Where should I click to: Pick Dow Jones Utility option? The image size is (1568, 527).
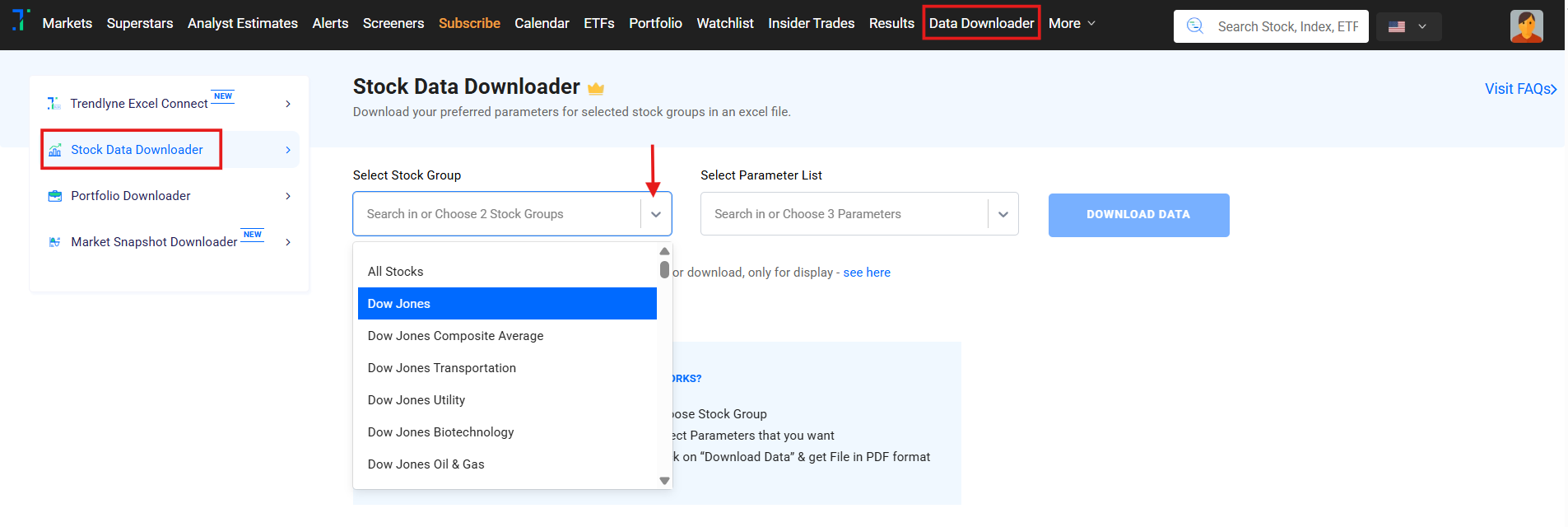click(x=507, y=400)
